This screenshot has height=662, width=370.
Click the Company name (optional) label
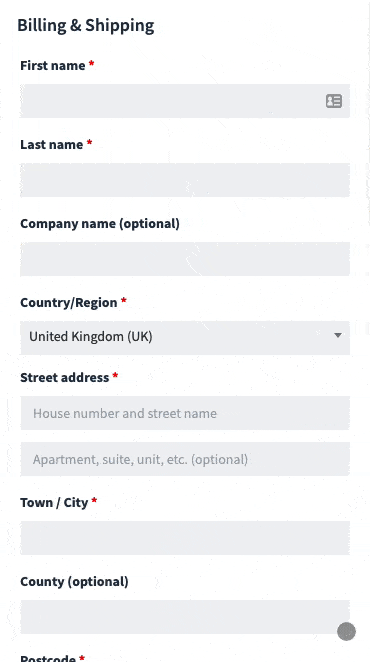[100, 223]
